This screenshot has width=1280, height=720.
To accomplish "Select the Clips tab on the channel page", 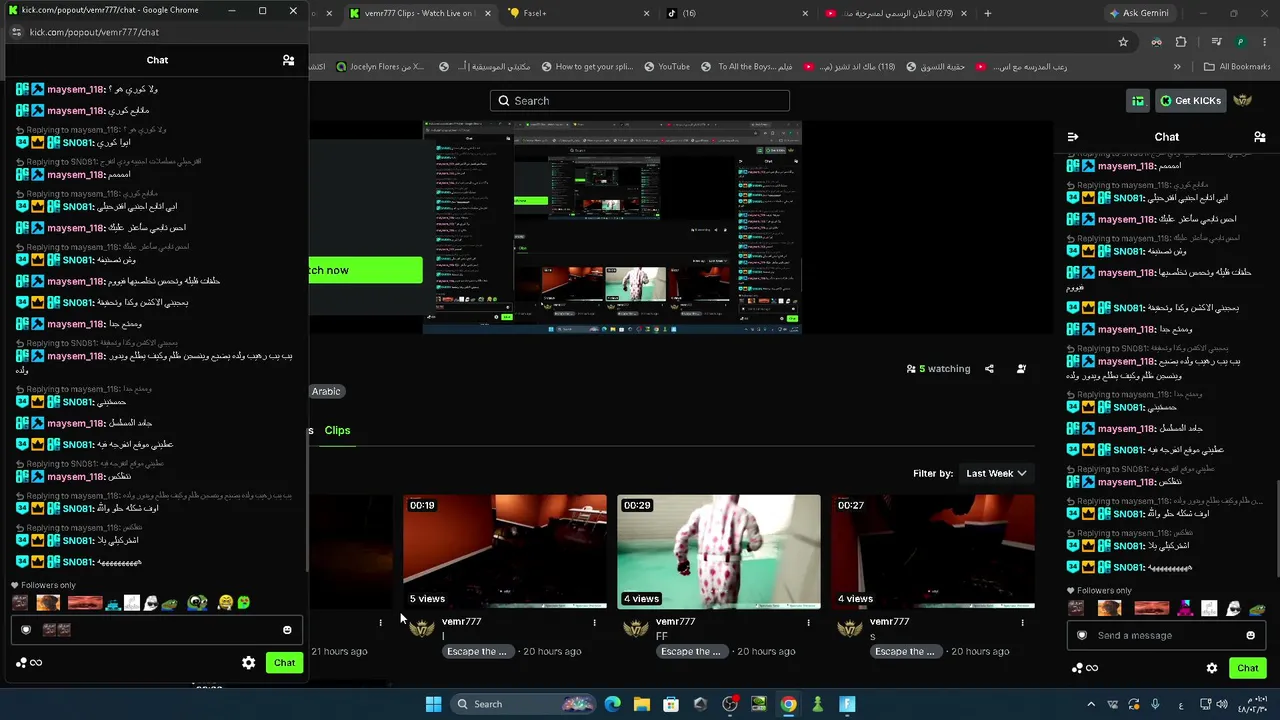I will click(x=337, y=431).
